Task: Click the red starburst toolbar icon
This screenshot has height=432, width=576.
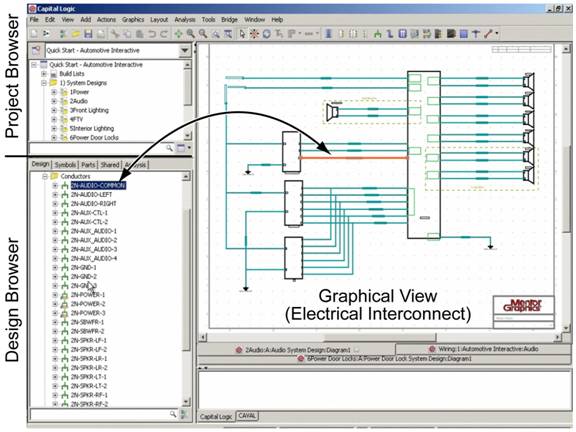Action: point(254,34)
